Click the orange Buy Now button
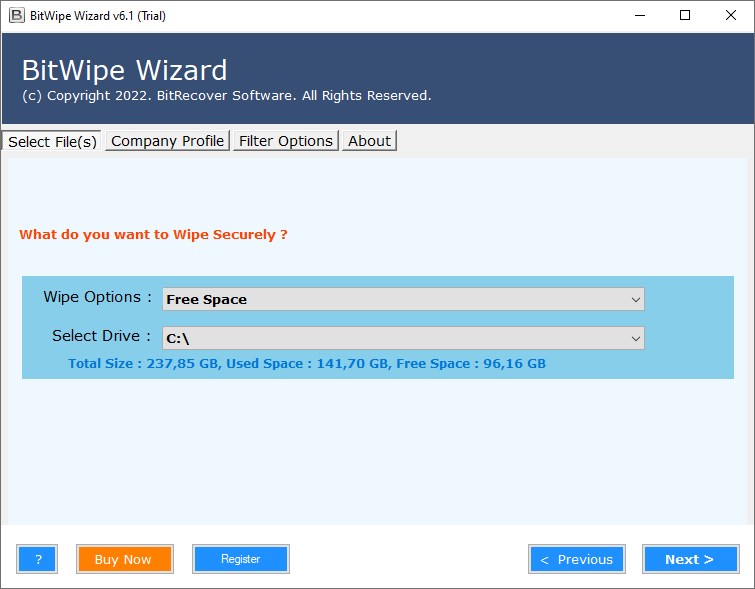Viewport: 755px width, 589px height. pos(125,559)
